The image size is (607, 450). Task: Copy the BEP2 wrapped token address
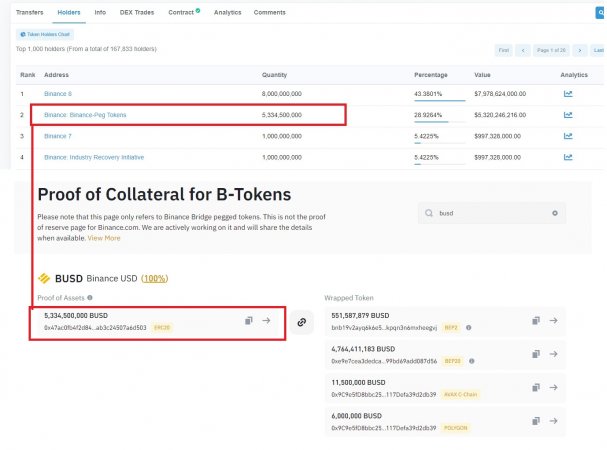pos(536,321)
